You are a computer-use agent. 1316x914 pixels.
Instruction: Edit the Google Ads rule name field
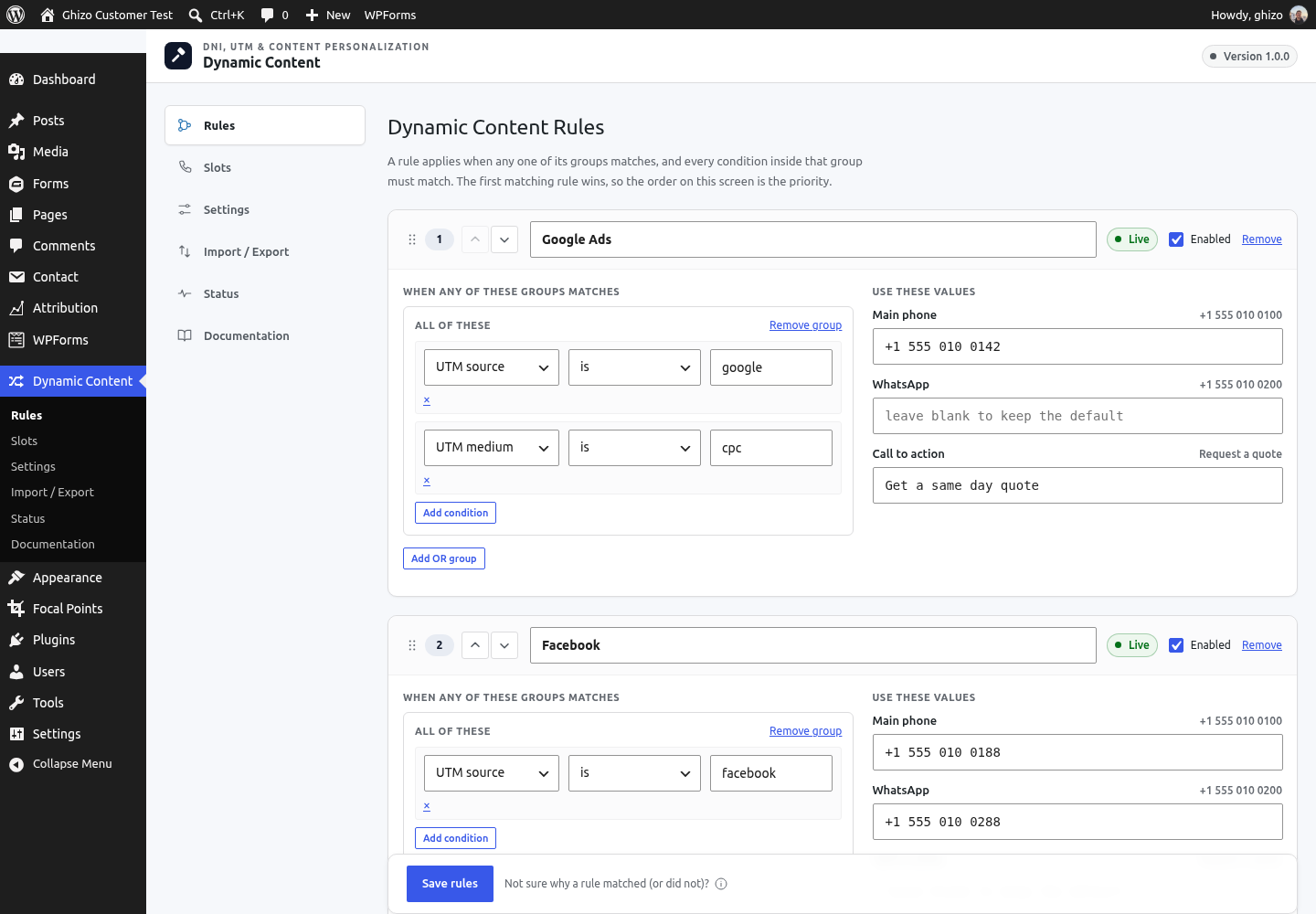click(813, 239)
